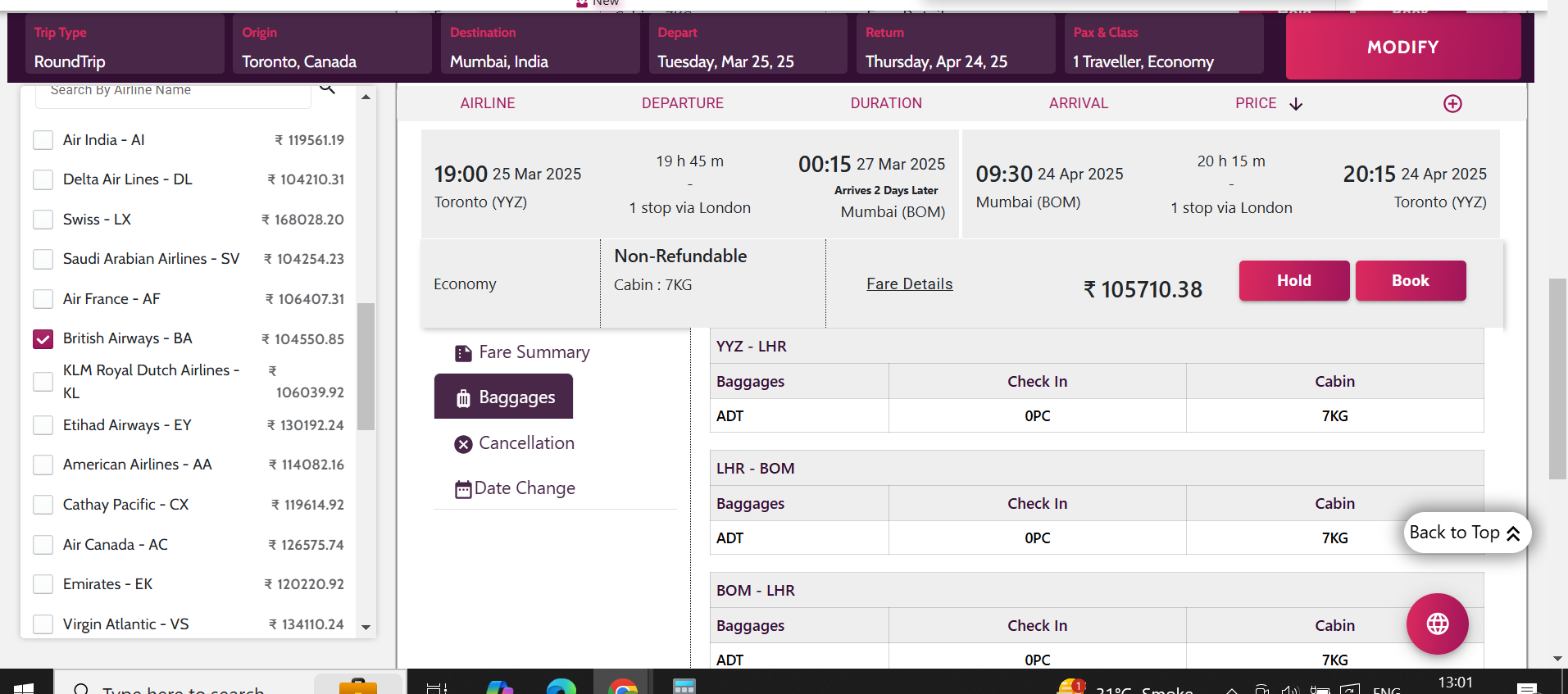Click the Search By Airline Name field
Viewport: 1568px width, 694px height.
click(172, 92)
